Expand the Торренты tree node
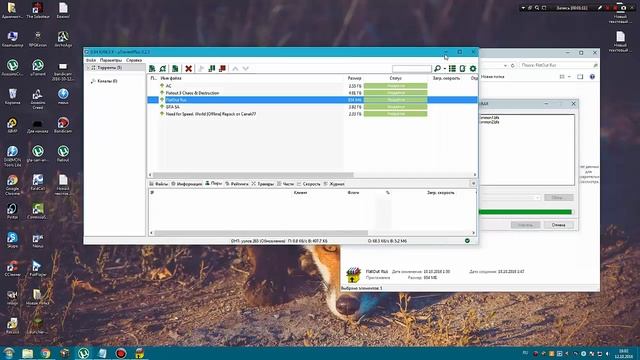640x360 pixels. point(88,68)
